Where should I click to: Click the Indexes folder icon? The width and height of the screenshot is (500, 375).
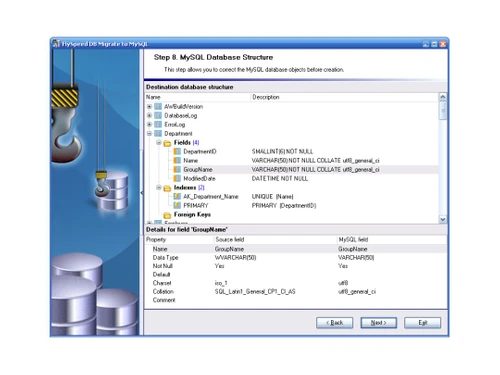(167, 188)
